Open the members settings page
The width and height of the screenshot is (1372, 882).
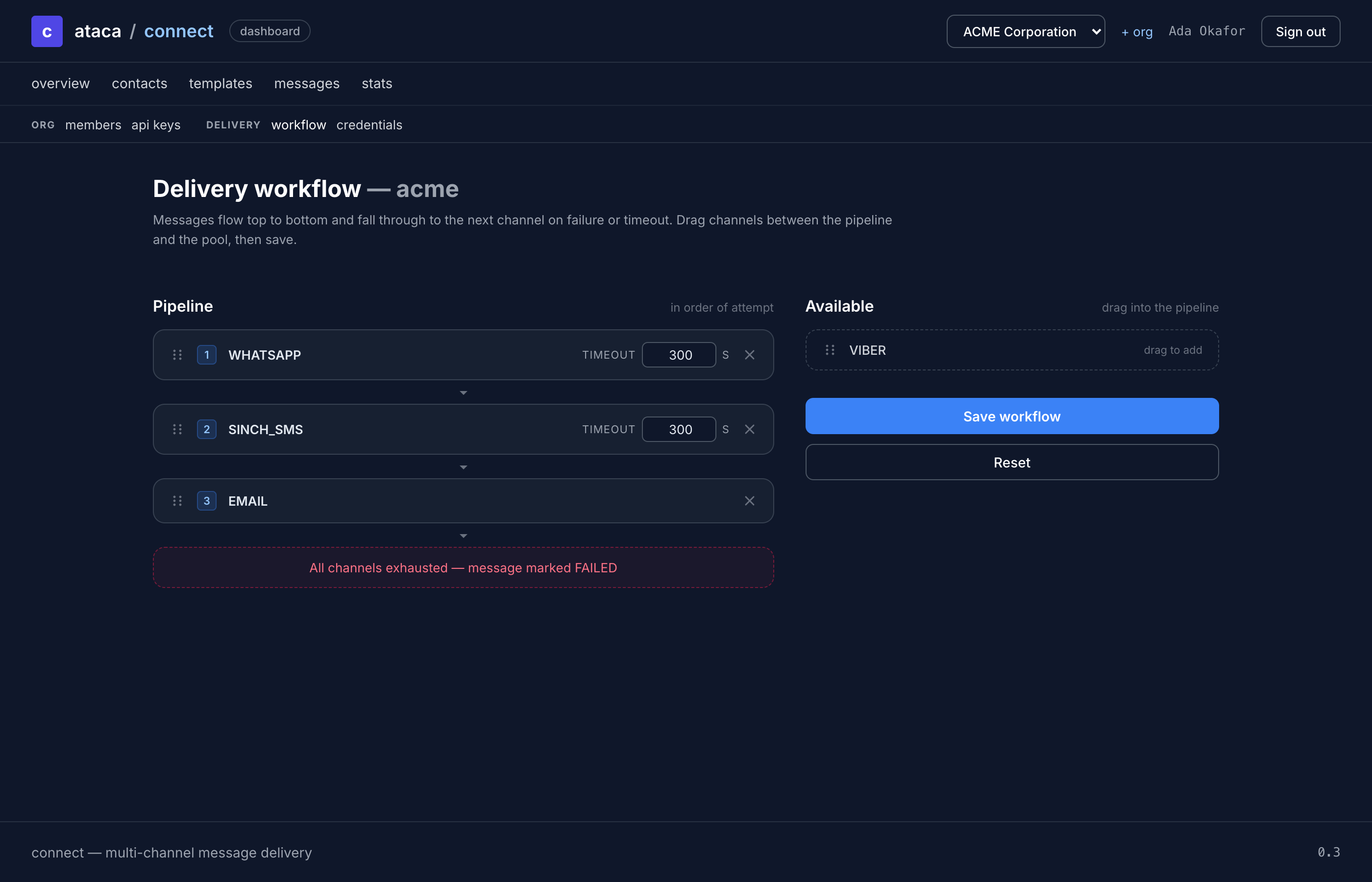point(93,125)
